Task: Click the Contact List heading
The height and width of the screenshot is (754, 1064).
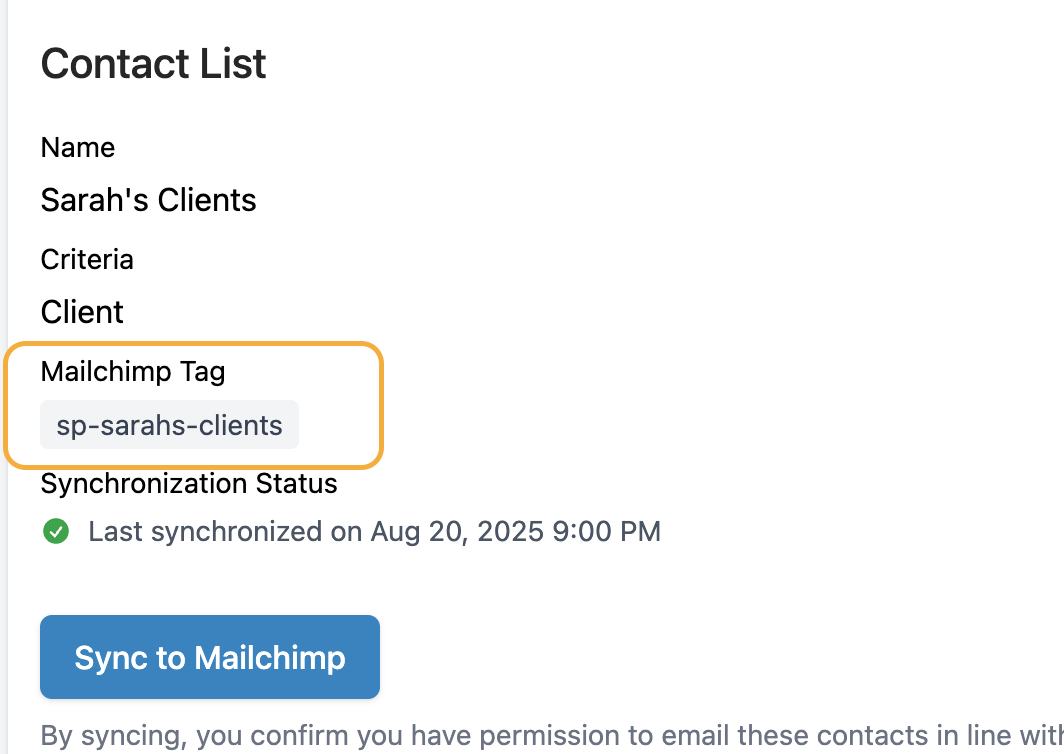Action: click(153, 64)
